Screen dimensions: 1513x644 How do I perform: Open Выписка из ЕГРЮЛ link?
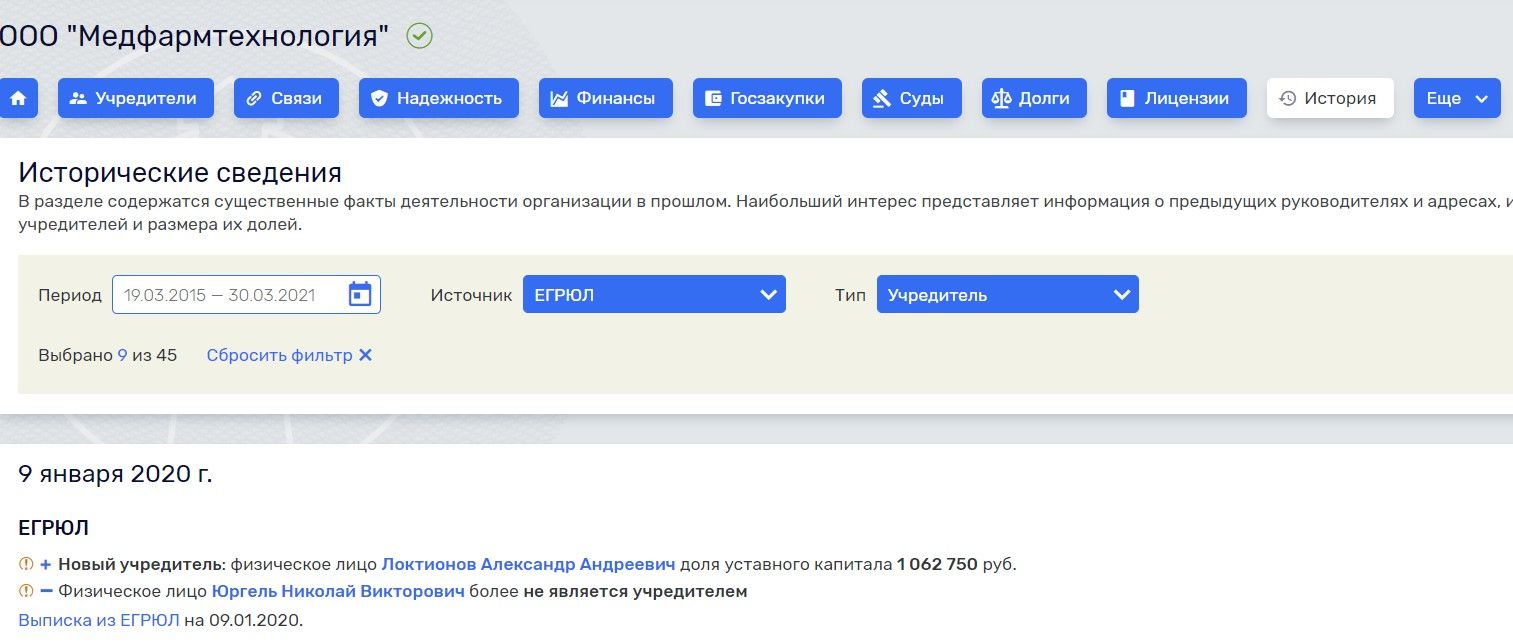click(99, 620)
